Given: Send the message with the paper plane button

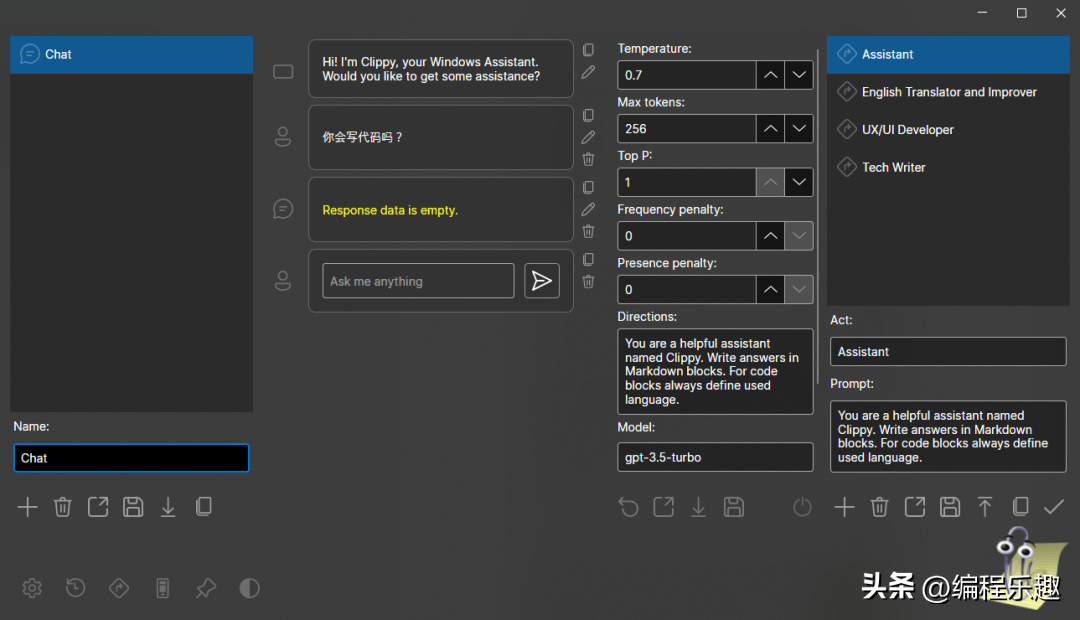Looking at the screenshot, I should 542,281.
